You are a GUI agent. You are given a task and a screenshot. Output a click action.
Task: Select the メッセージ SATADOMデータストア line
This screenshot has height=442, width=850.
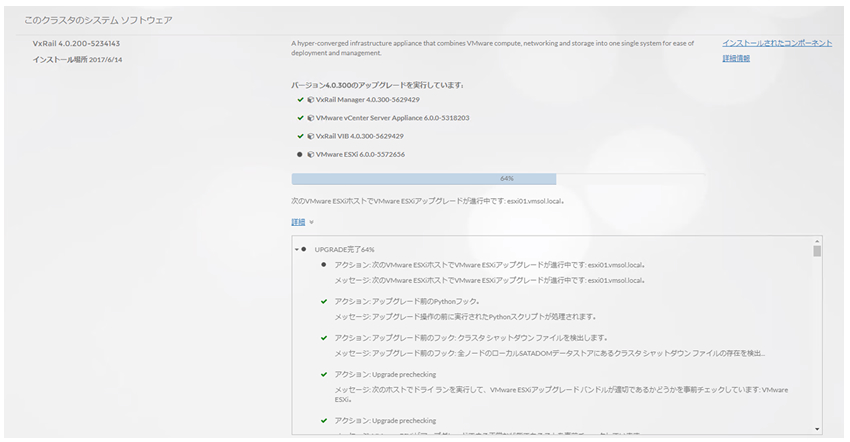click(550, 354)
